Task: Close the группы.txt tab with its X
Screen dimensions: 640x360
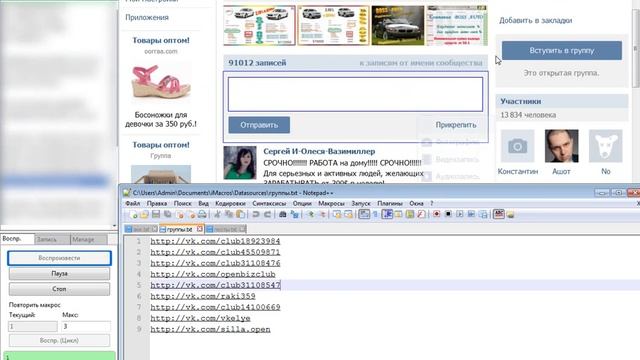Action: [200, 229]
